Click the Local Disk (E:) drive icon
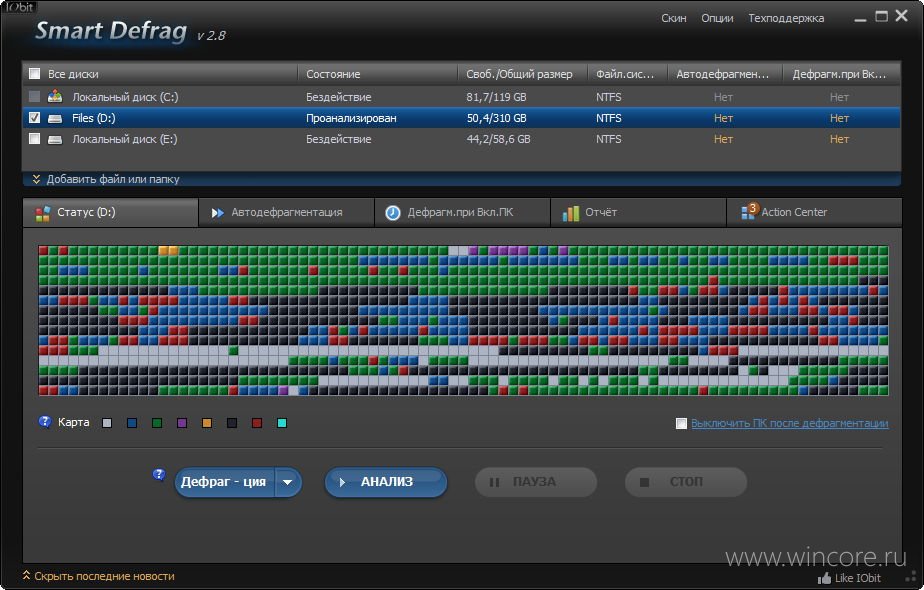The image size is (924, 590). point(55,140)
